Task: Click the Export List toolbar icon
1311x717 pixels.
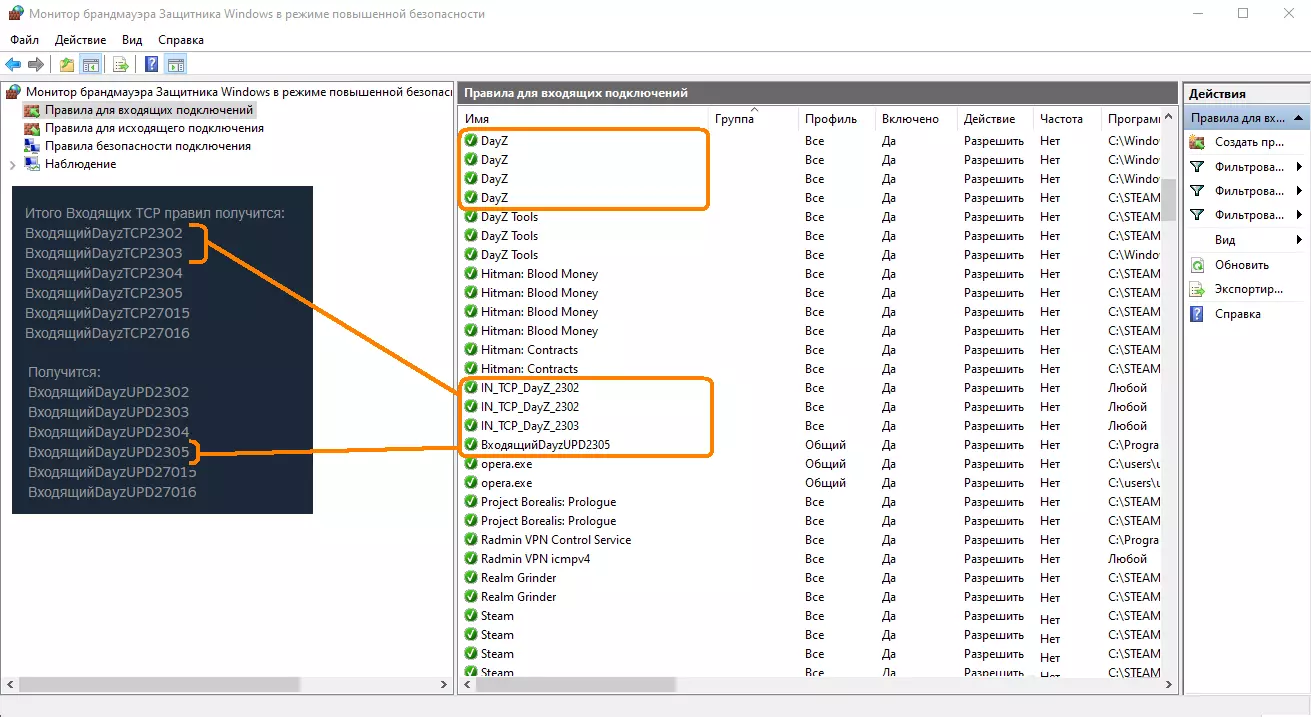Action: tap(121, 65)
